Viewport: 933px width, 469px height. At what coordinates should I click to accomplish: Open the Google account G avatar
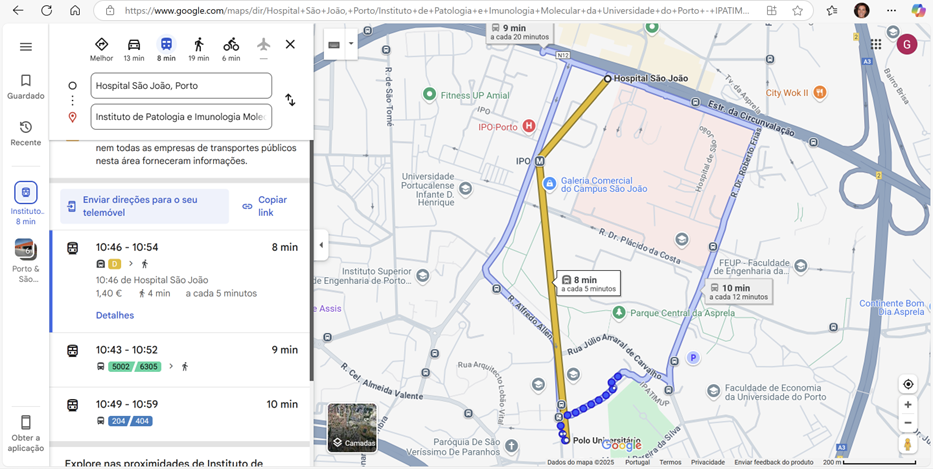[907, 44]
